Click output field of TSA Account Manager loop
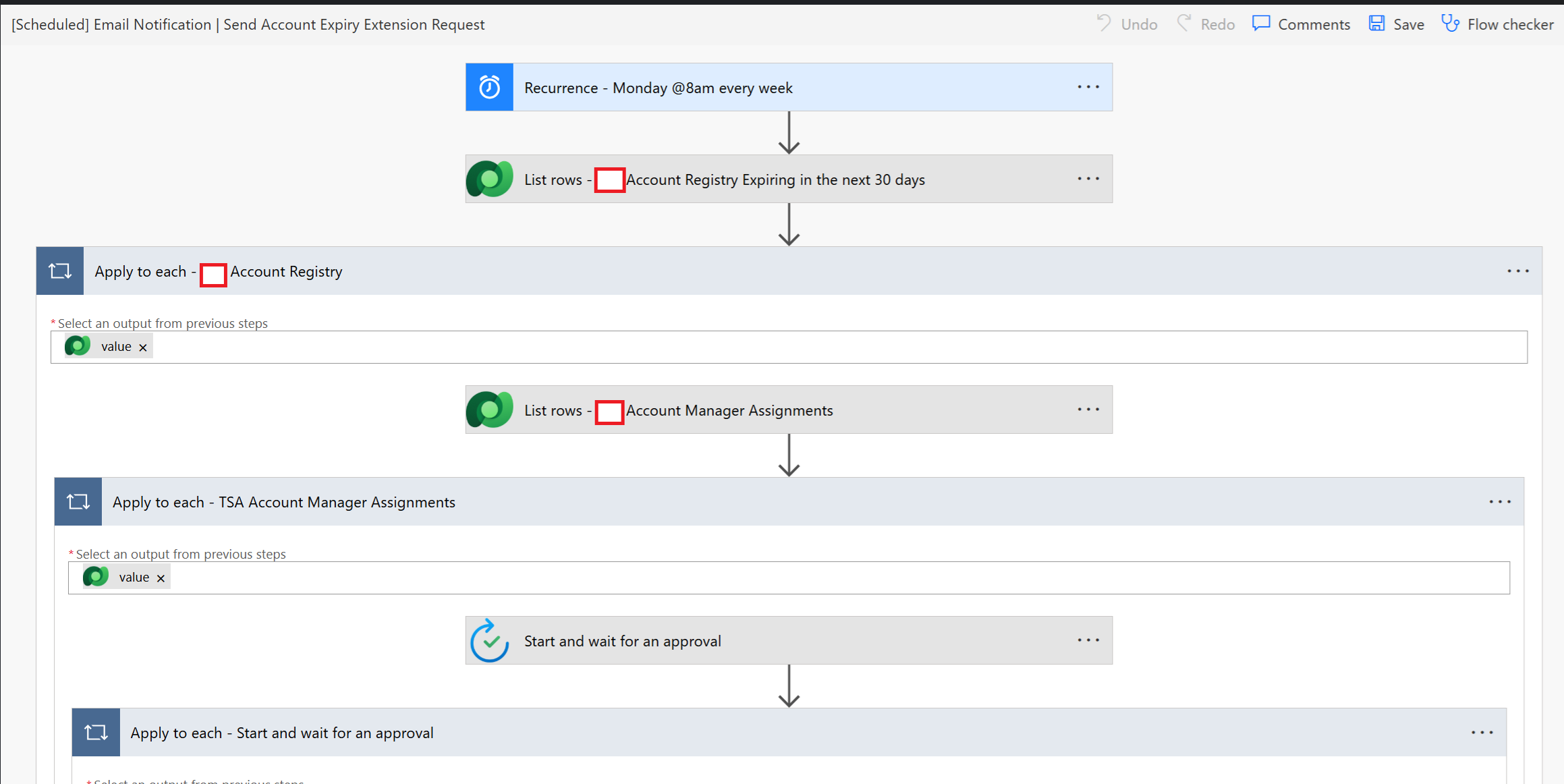Viewport: 1564px width, 784px height. [x=810, y=578]
